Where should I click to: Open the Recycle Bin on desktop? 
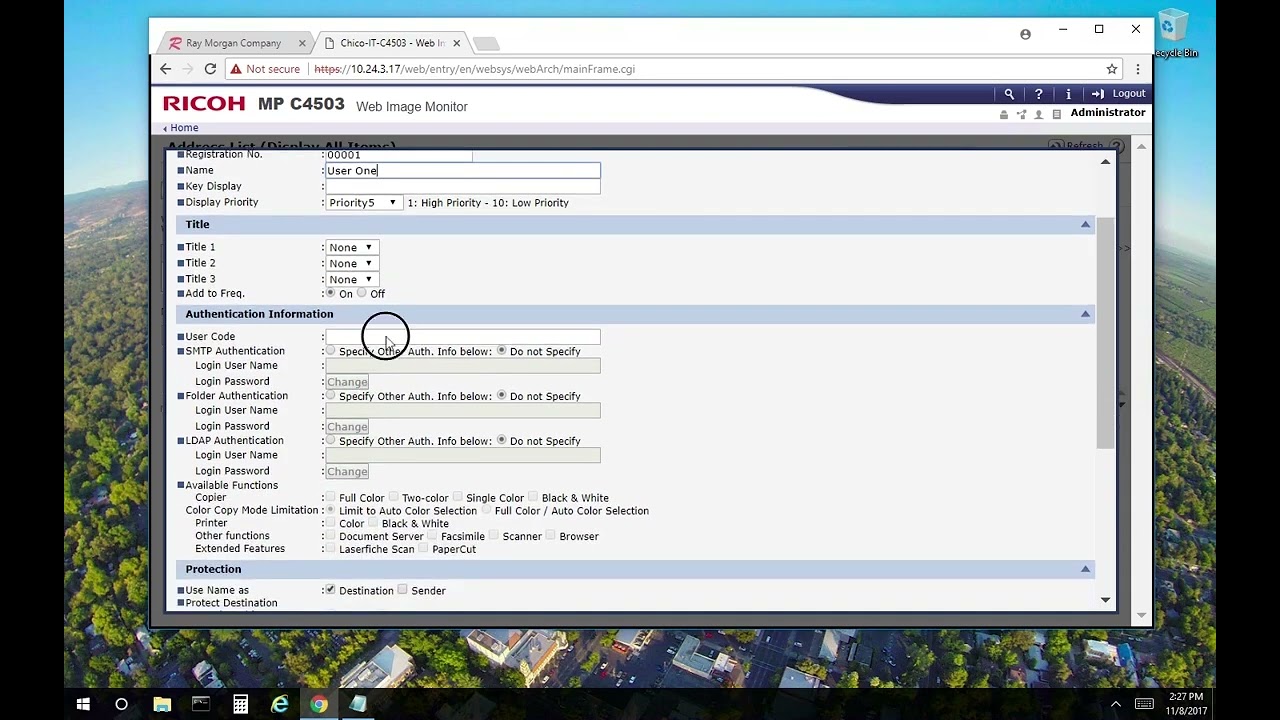(1174, 33)
